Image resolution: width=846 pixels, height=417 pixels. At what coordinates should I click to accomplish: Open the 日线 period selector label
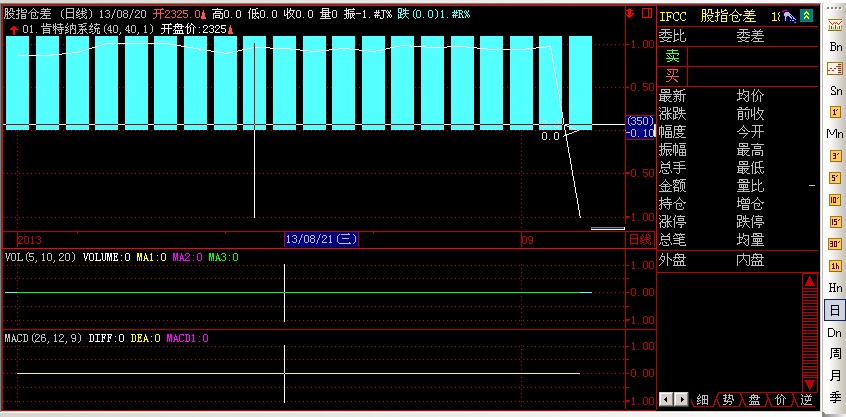639,240
